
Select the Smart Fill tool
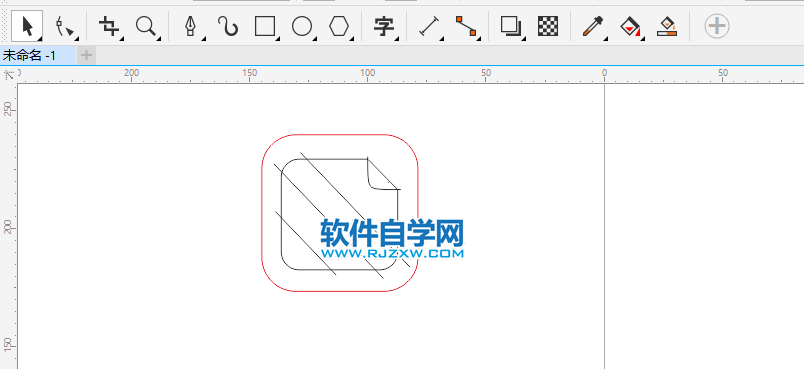(x=667, y=26)
